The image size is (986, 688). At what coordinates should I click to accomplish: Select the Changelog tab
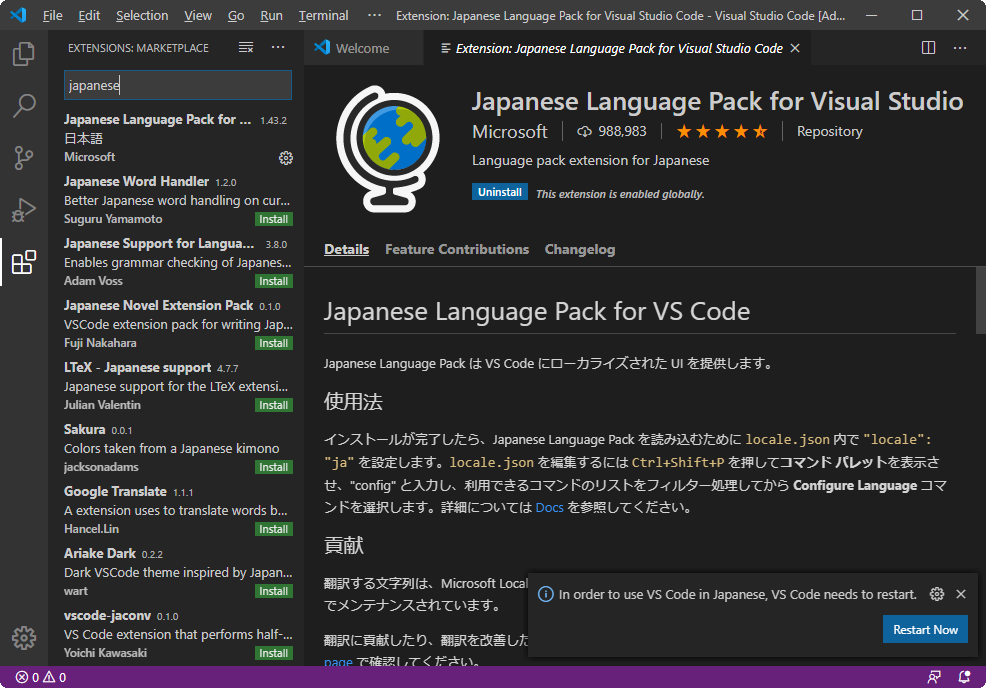580,249
